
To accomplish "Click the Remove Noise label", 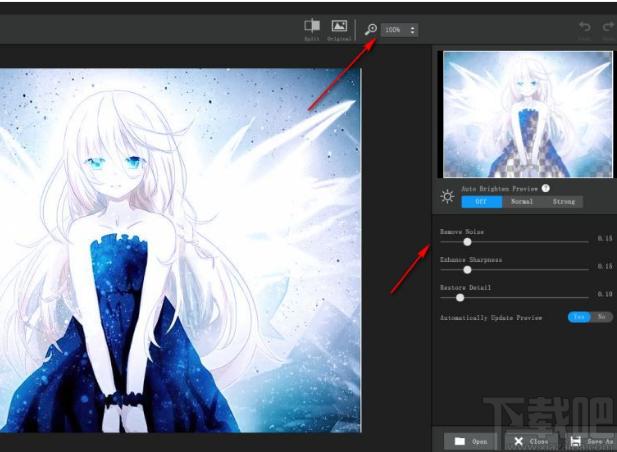I will point(462,232).
